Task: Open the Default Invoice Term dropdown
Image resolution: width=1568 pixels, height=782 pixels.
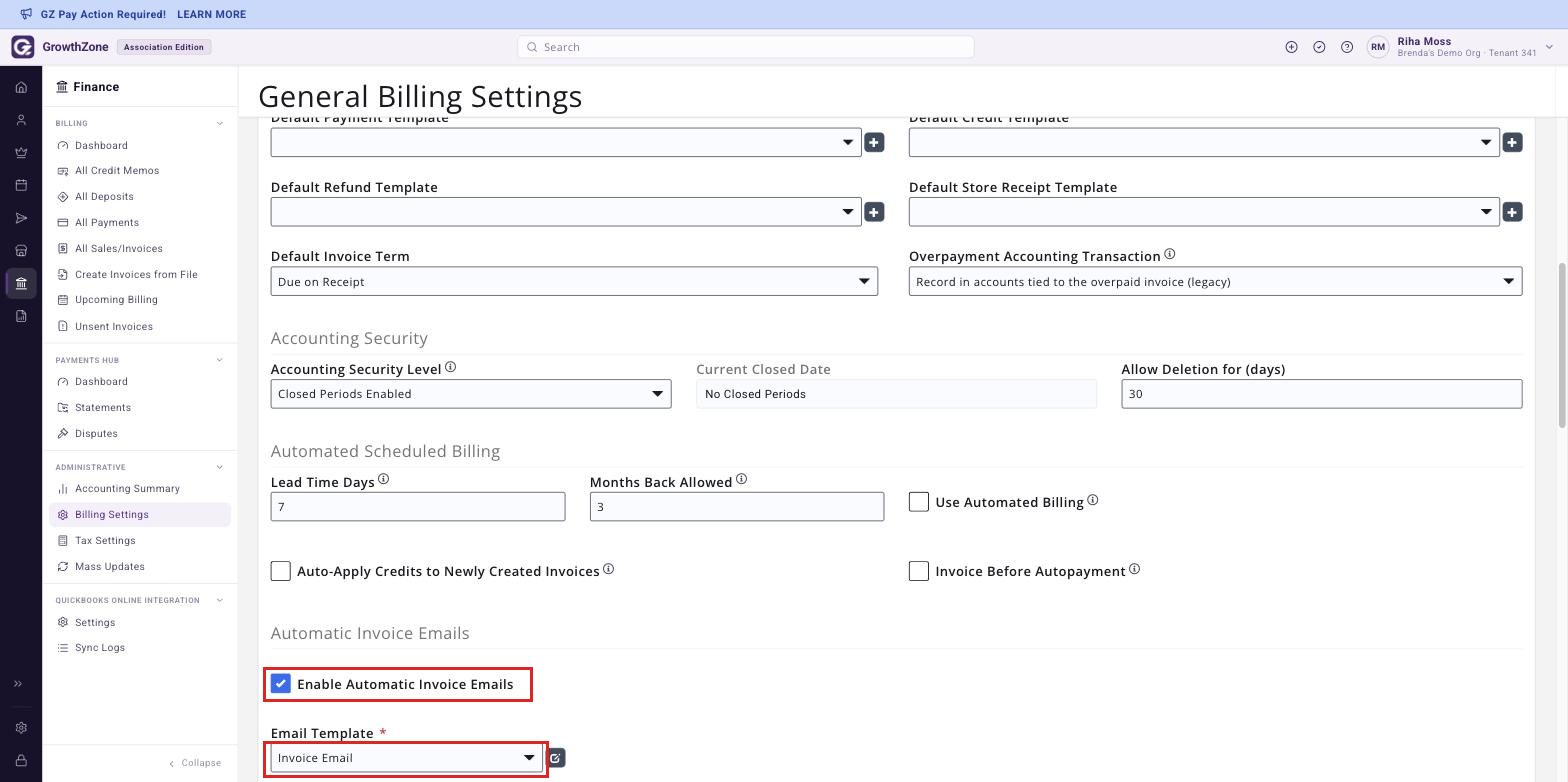Action: point(574,281)
